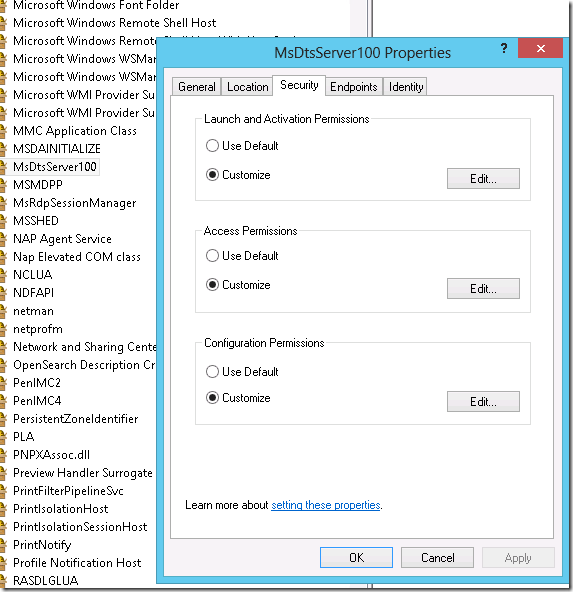This screenshot has width=573, height=592.
Task: Click the greyed Apply button
Action: tap(518, 558)
